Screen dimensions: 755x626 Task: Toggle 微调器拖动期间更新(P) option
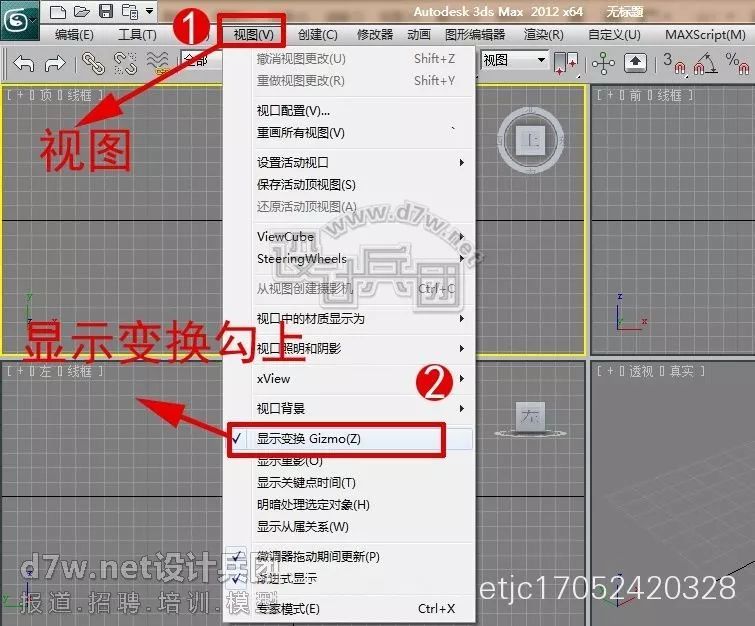click(x=349, y=557)
